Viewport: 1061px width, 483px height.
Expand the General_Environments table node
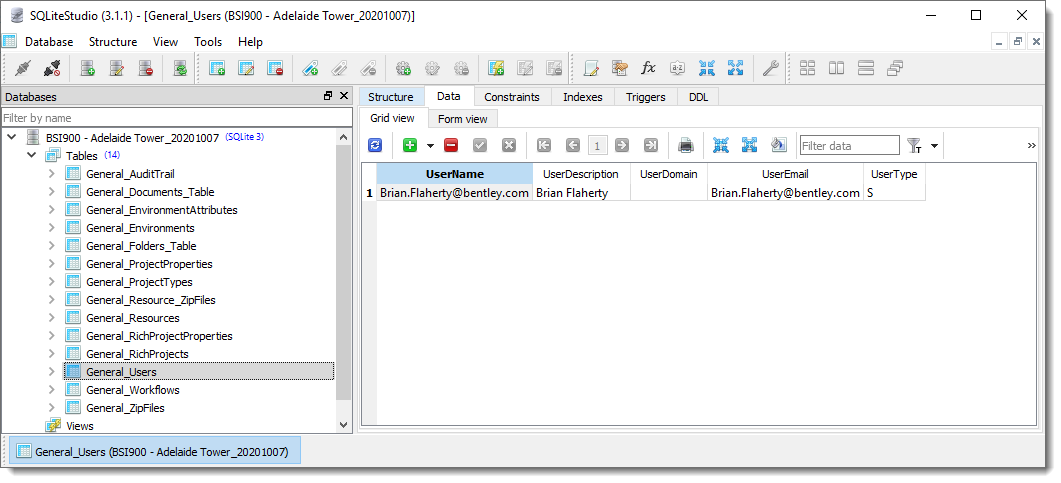[x=51, y=228]
